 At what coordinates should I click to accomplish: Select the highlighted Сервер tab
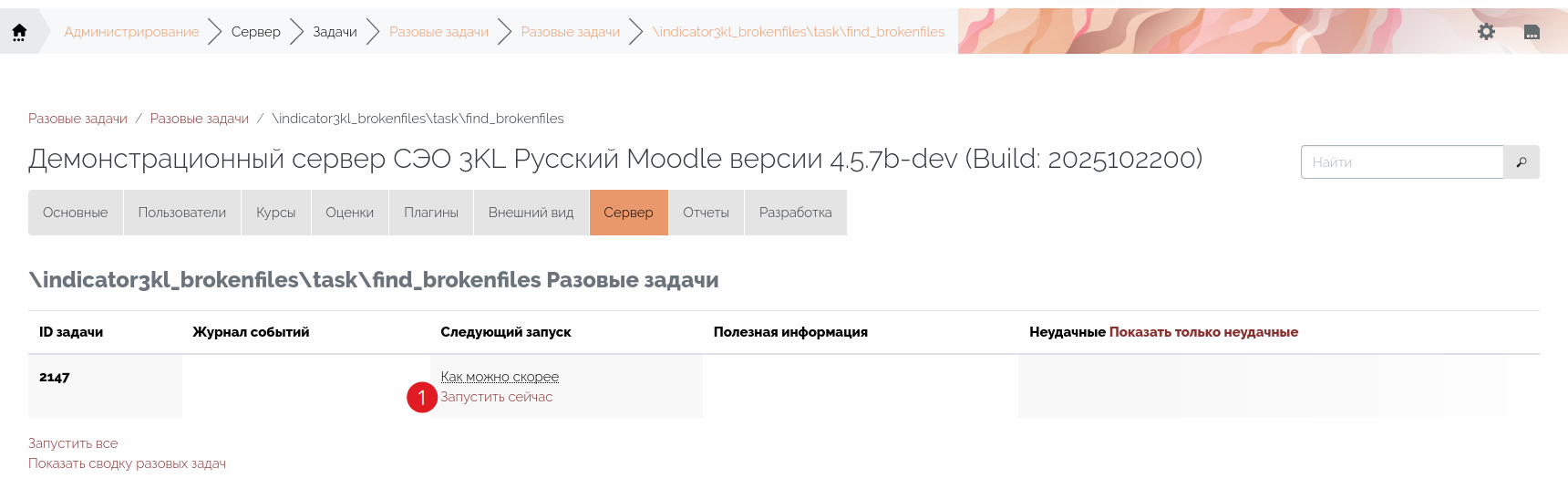628,213
